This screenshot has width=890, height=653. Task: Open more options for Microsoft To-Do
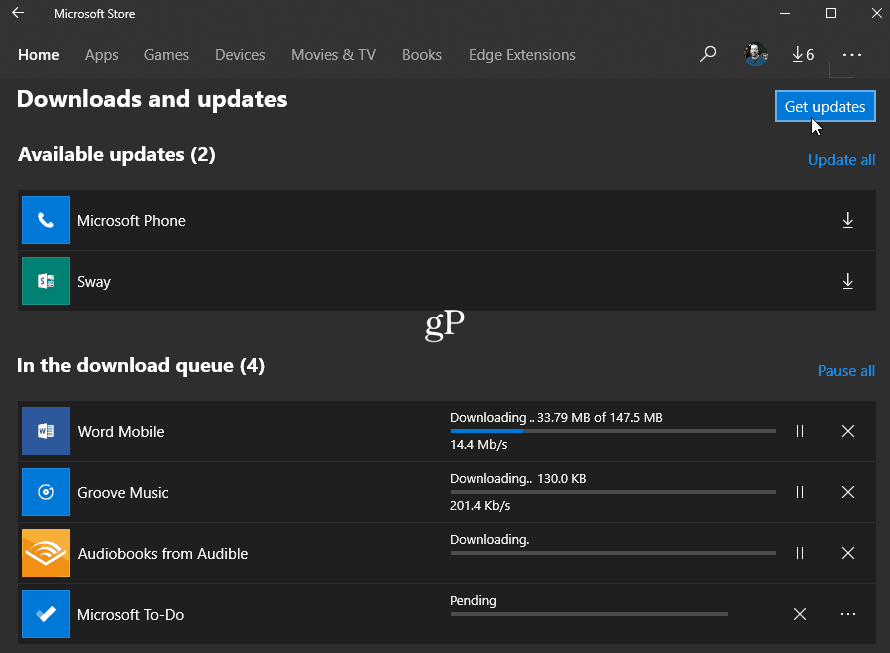point(847,614)
